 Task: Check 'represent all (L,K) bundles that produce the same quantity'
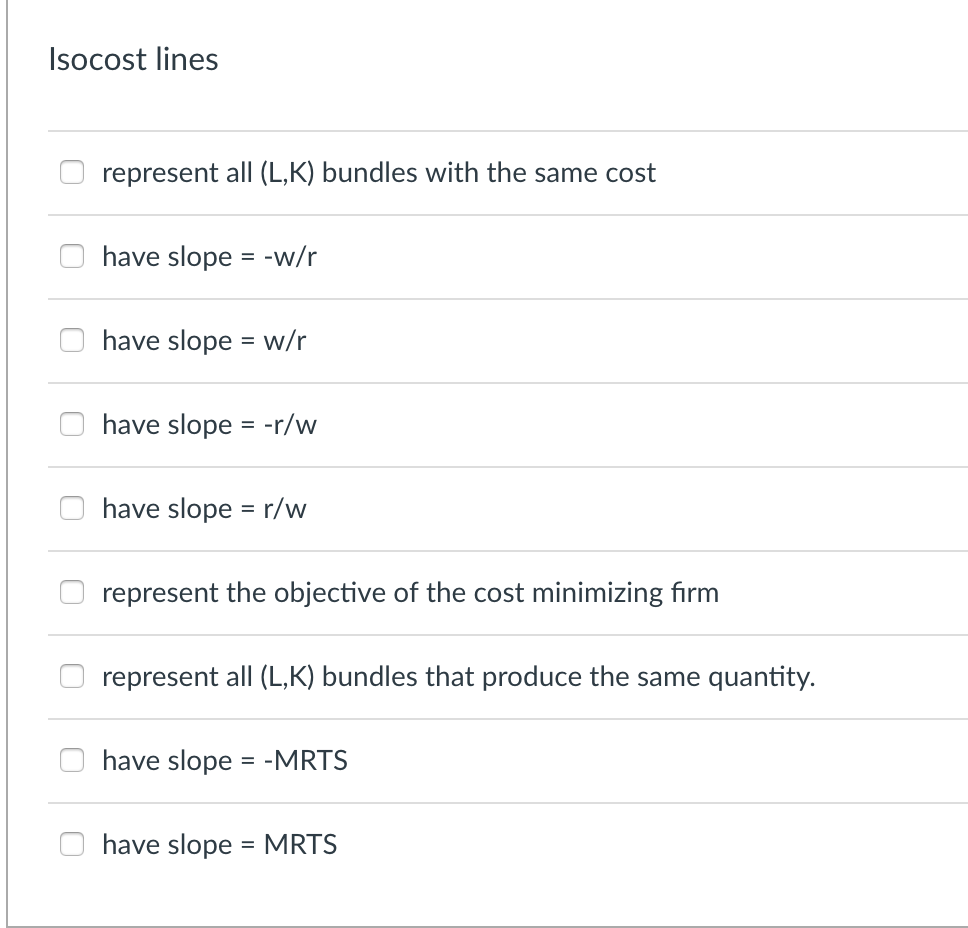pos(72,676)
